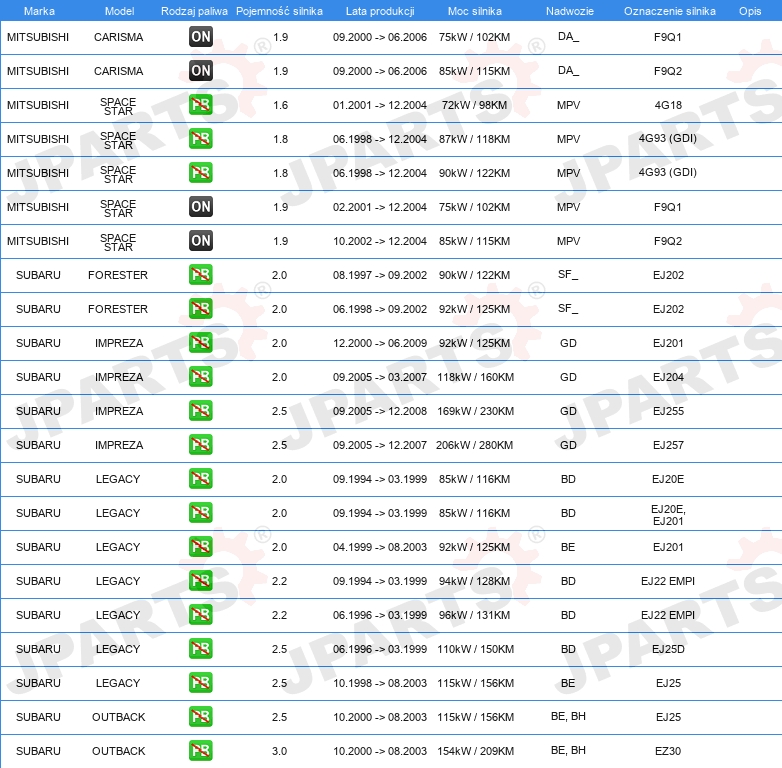The image size is (782, 768).
Task: Click power value 169kW / 230KM
Action: pos(475,411)
